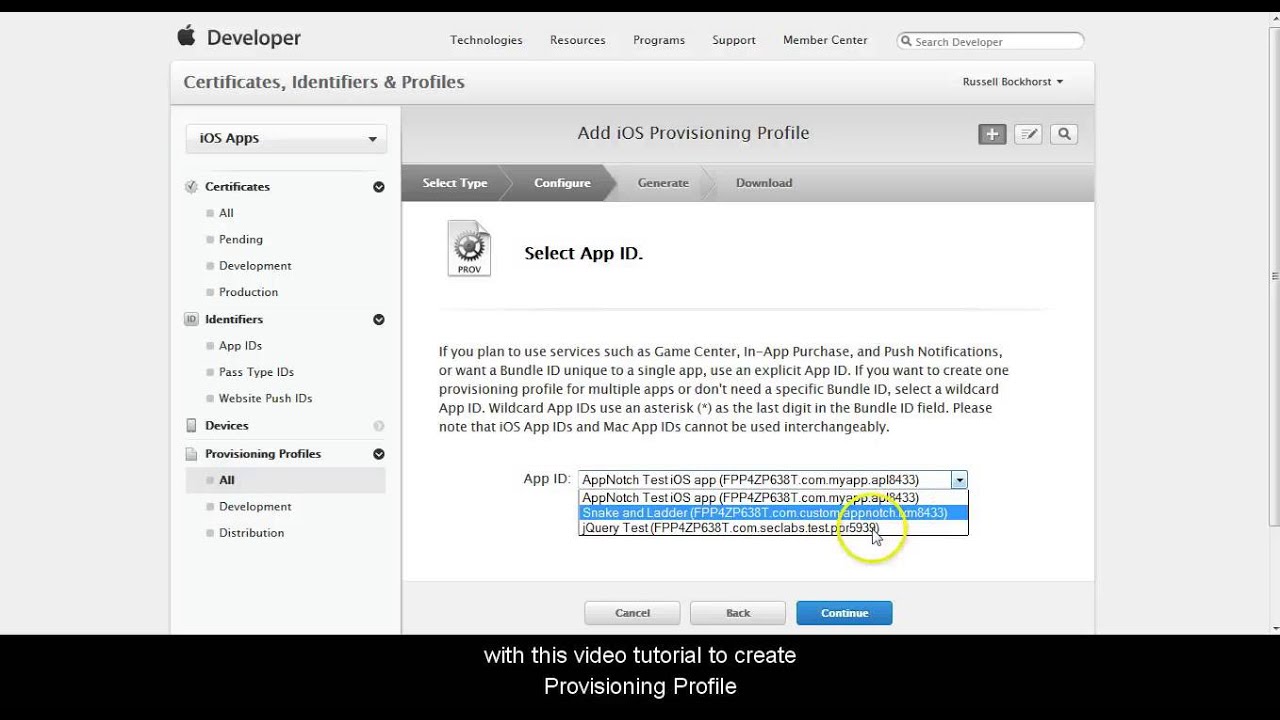Choose AppNotch Test iOS app list option

tap(773, 498)
